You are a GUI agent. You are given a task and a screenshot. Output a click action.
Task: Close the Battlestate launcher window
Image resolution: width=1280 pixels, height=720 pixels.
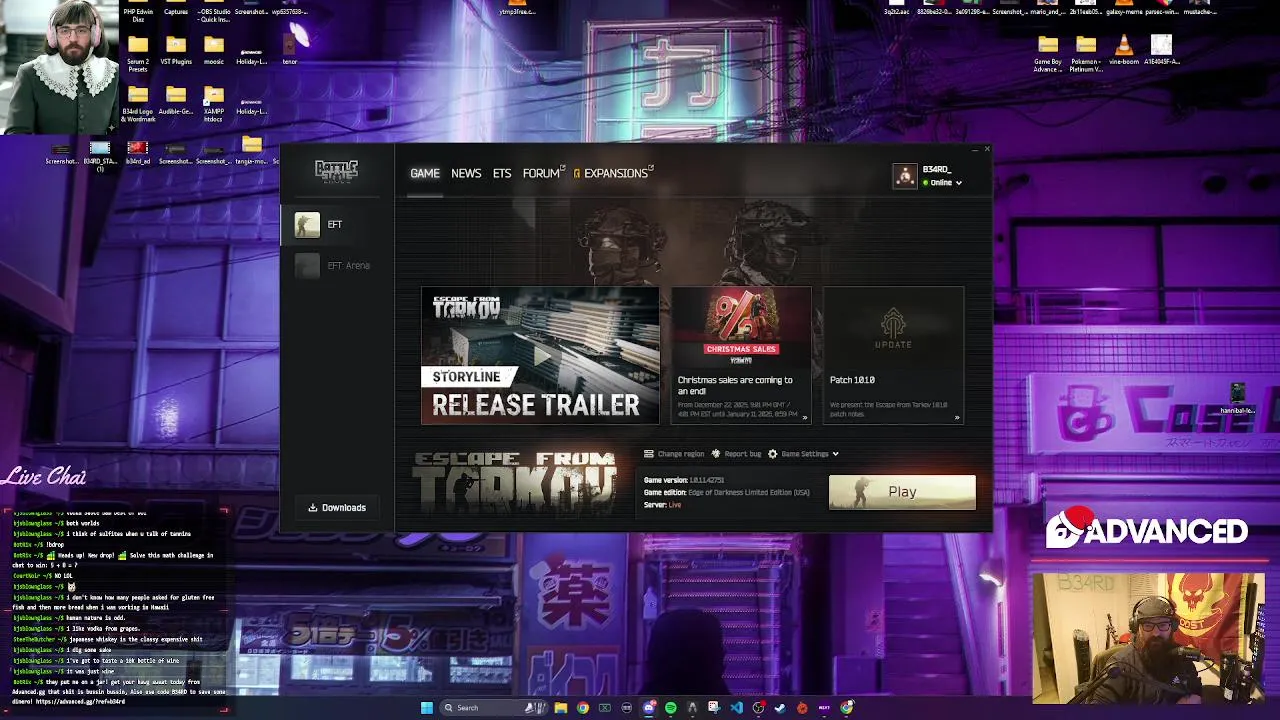[986, 150]
